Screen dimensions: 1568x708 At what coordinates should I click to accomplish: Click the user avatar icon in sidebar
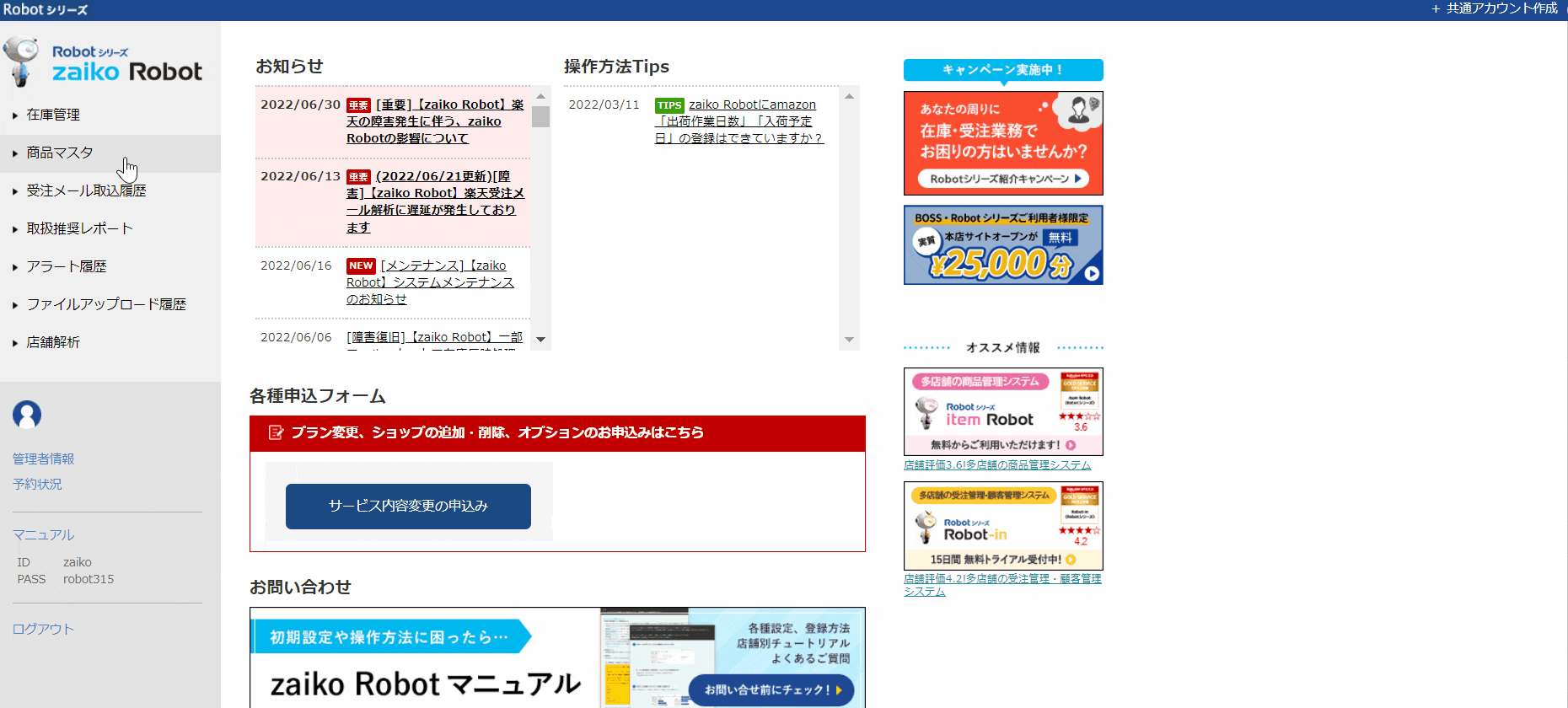point(27,415)
